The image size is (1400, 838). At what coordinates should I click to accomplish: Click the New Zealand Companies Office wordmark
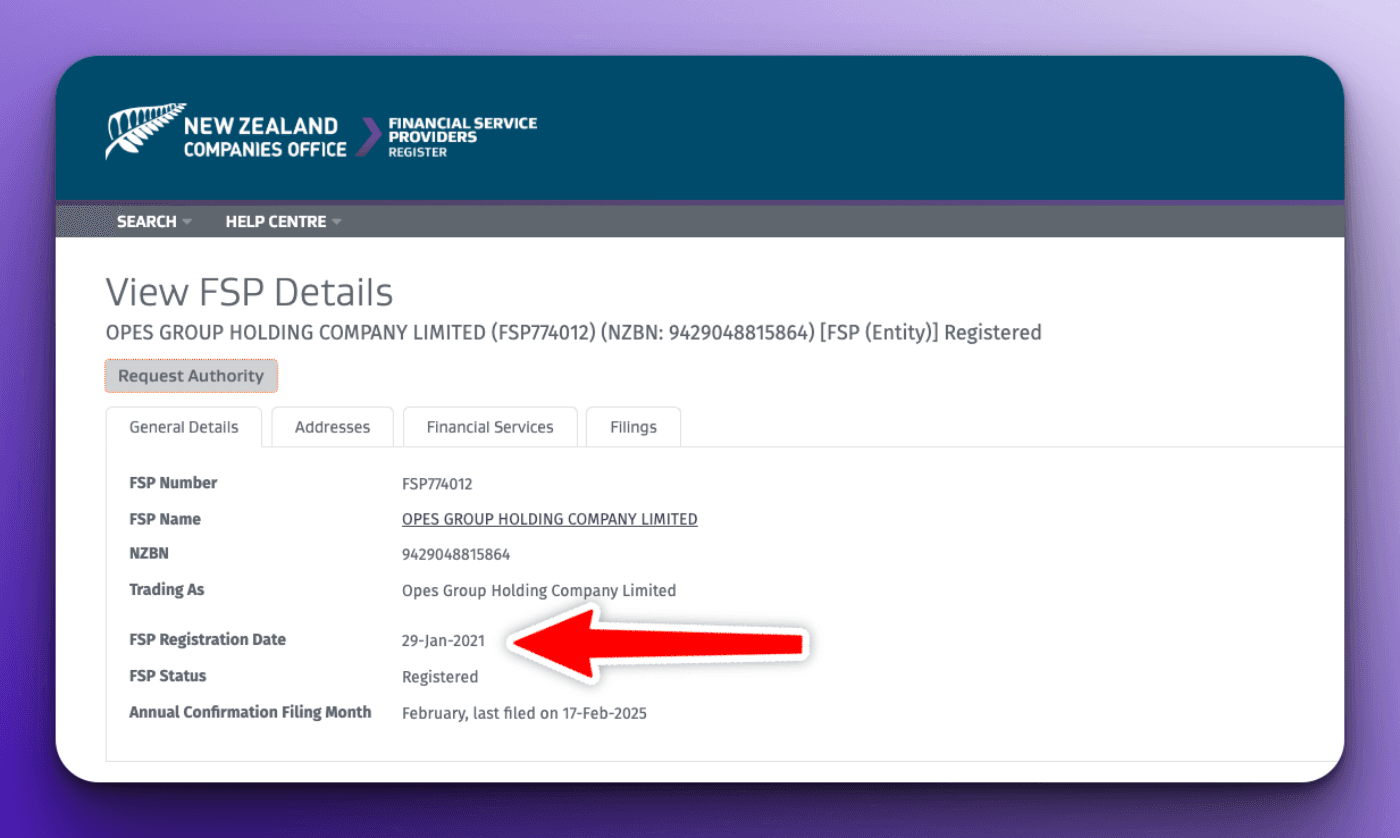pos(264,138)
